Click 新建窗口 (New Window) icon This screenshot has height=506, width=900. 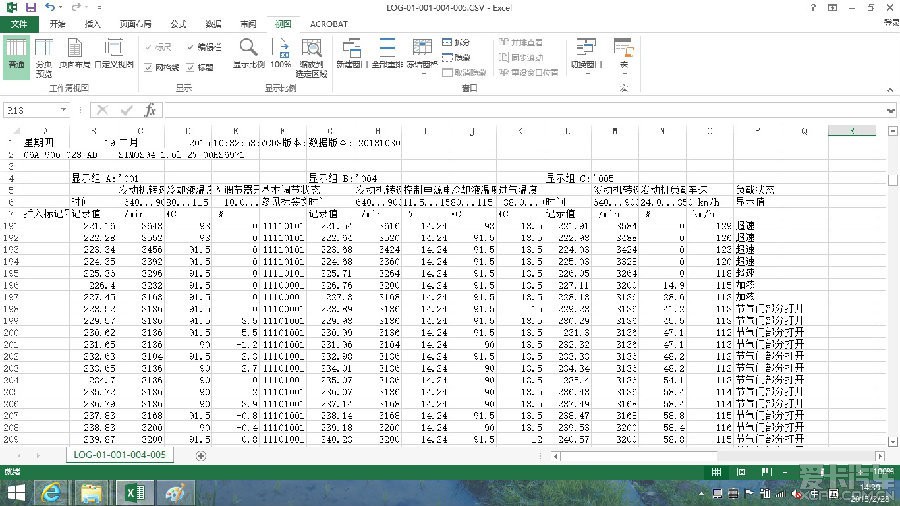point(350,53)
